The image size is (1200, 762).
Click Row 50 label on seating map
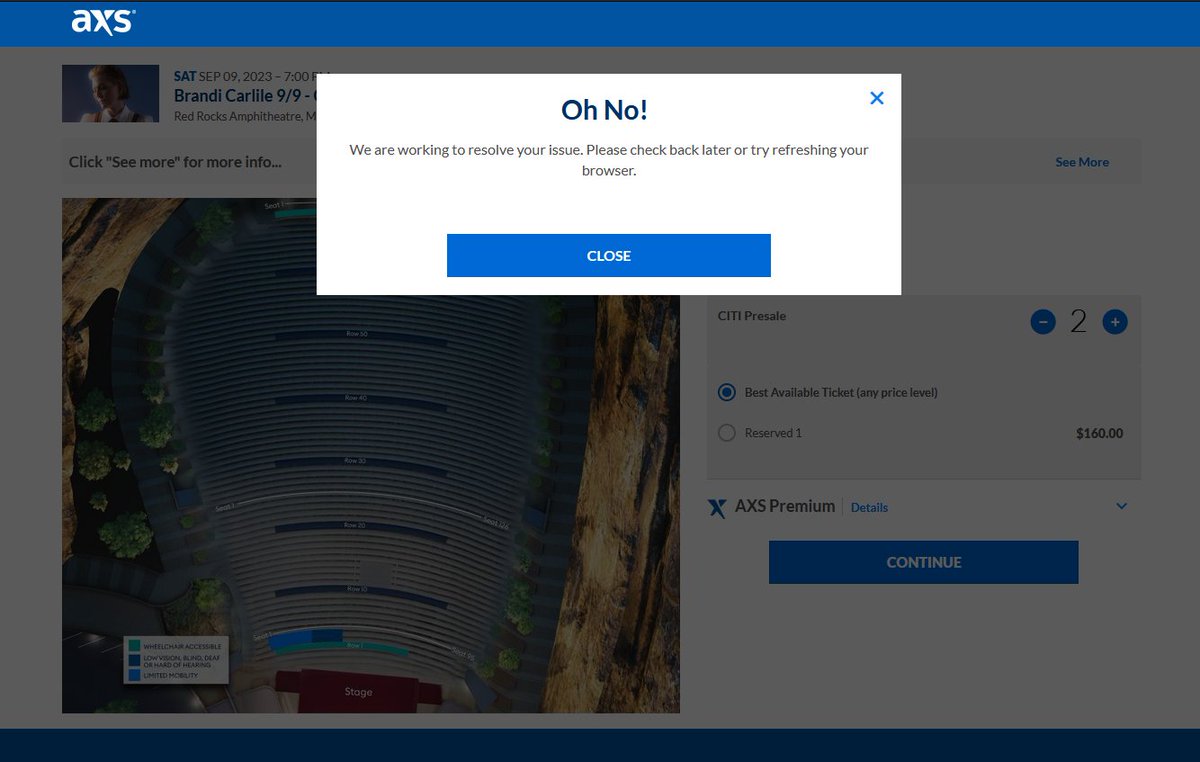coord(356,334)
